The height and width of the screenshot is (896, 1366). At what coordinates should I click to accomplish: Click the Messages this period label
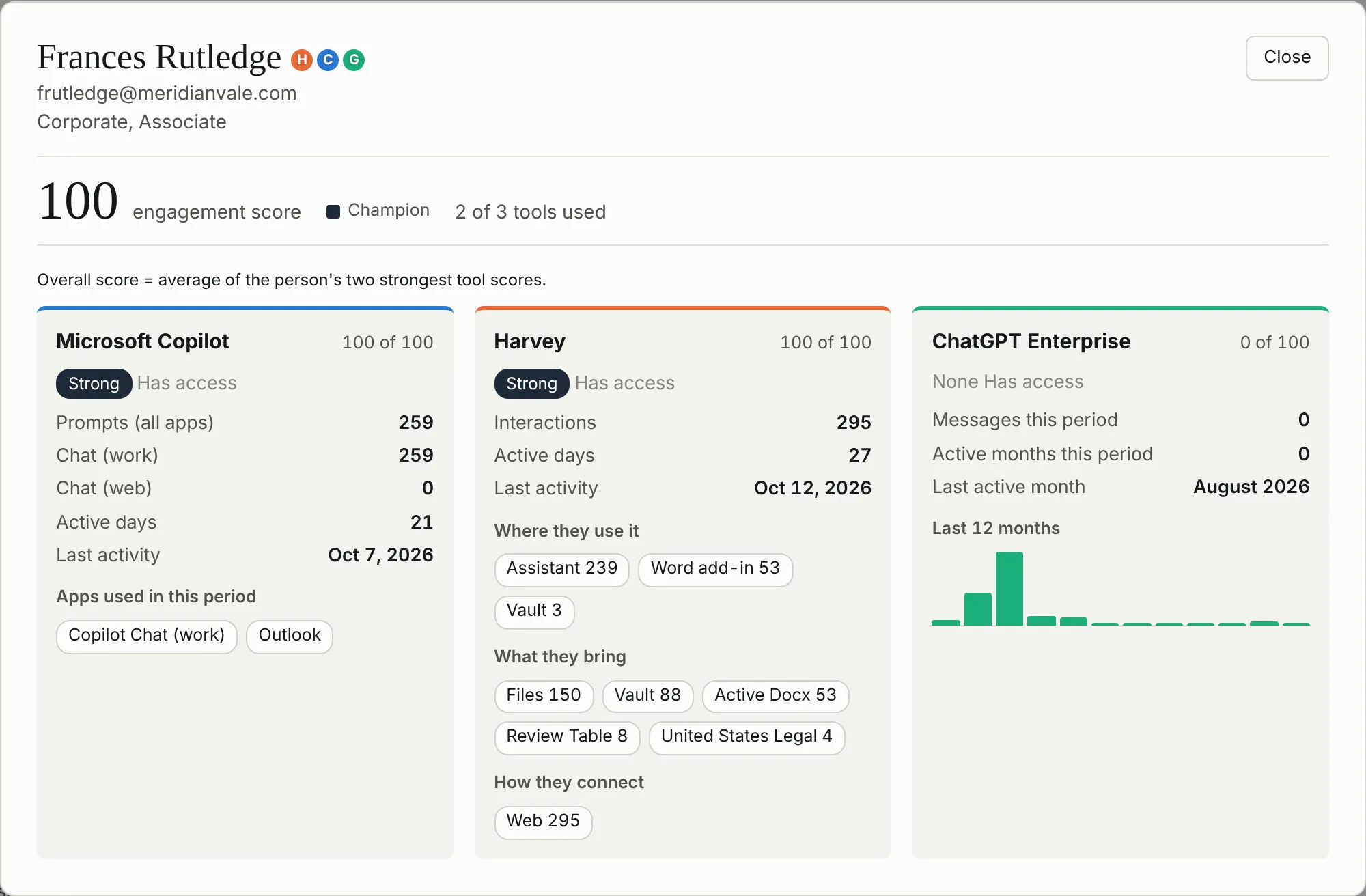point(1025,419)
